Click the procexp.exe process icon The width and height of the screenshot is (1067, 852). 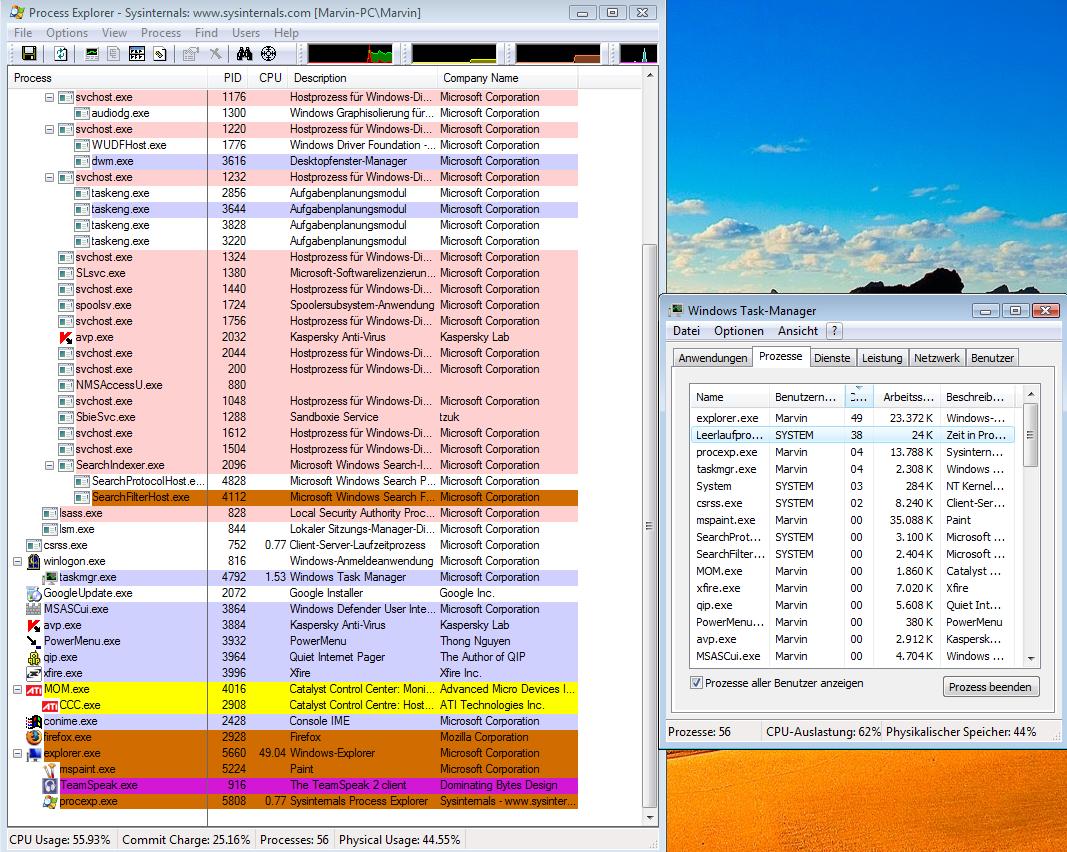50,802
